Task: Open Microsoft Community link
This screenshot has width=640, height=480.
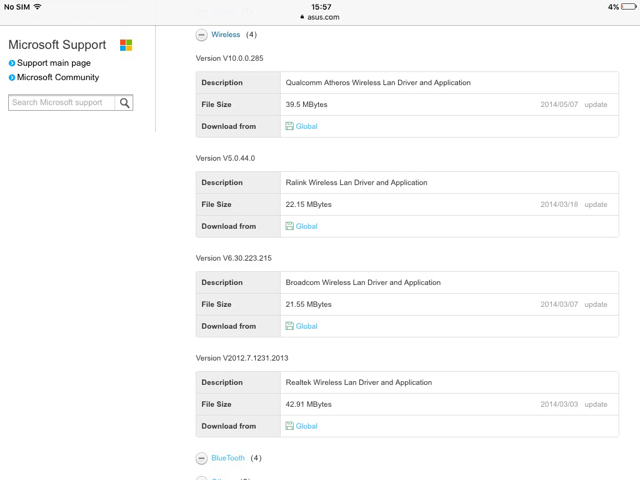Action: click(58, 77)
